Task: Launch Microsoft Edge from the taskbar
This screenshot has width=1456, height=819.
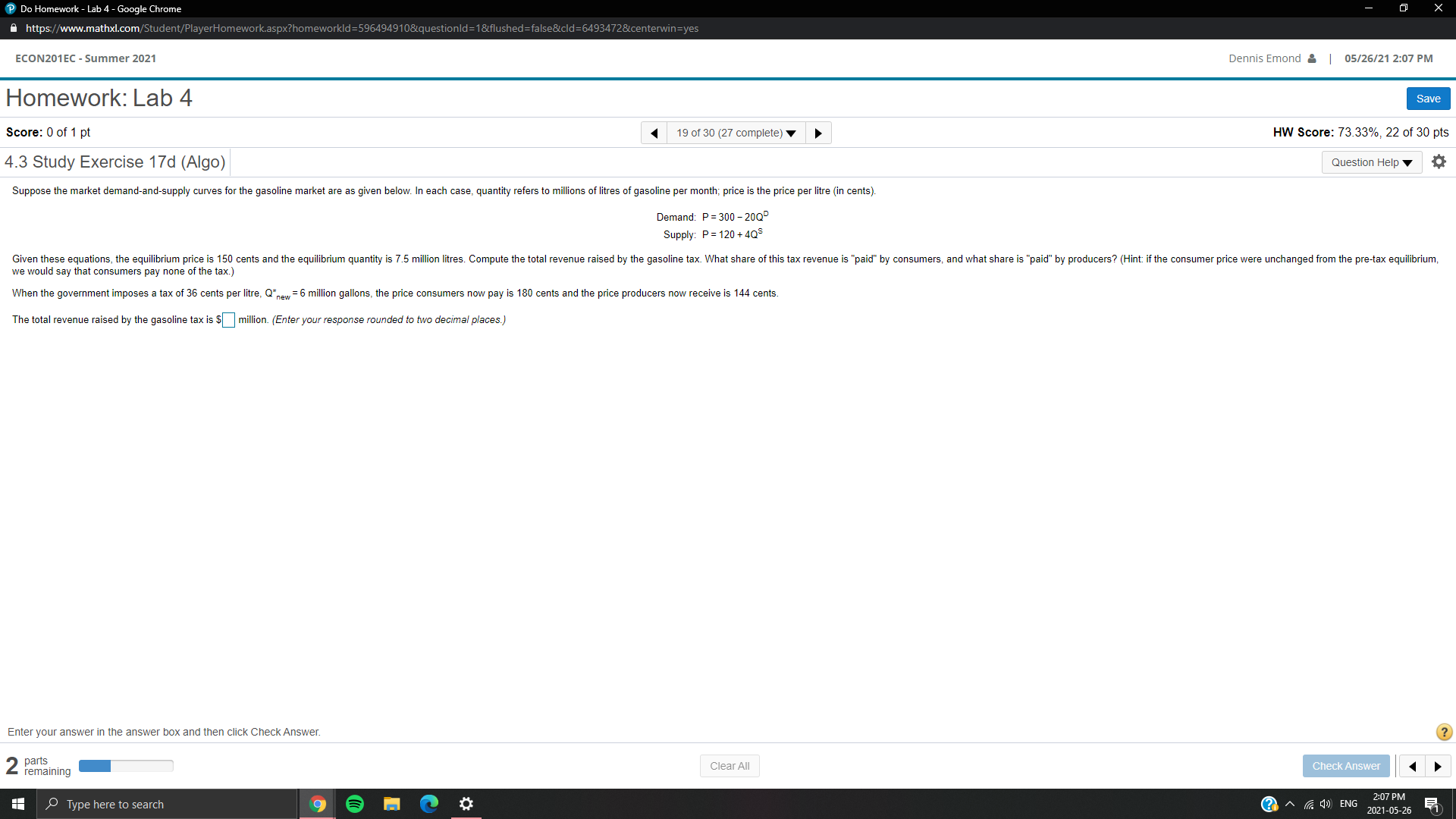Action: pyautogui.click(x=428, y=804)
